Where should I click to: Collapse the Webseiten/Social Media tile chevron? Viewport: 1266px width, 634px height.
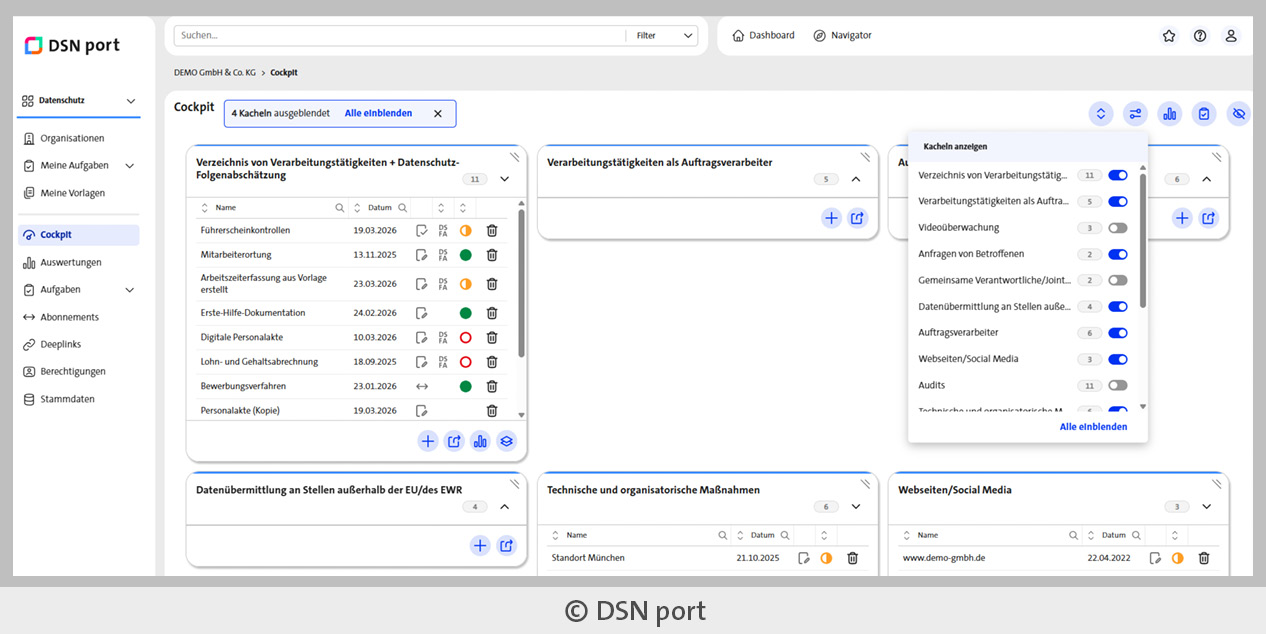tap(1207, 507)
